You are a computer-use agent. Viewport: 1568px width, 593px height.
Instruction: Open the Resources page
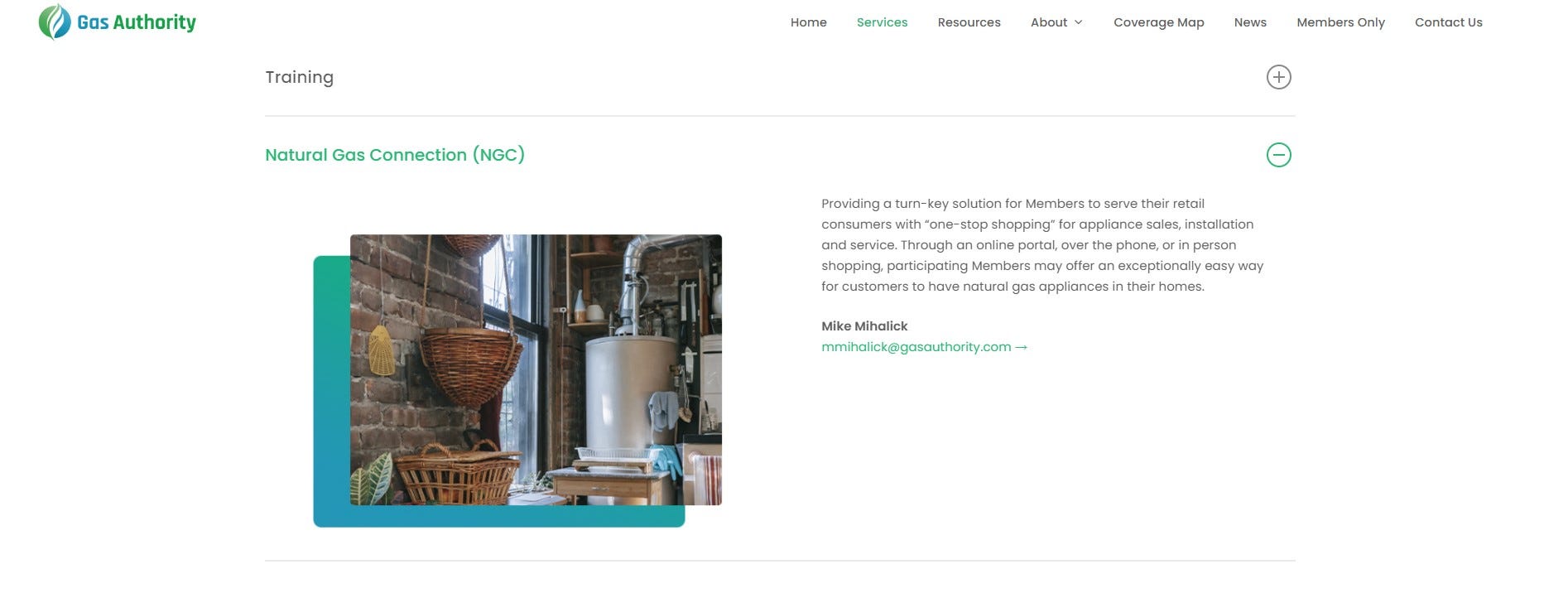point(969,22)
